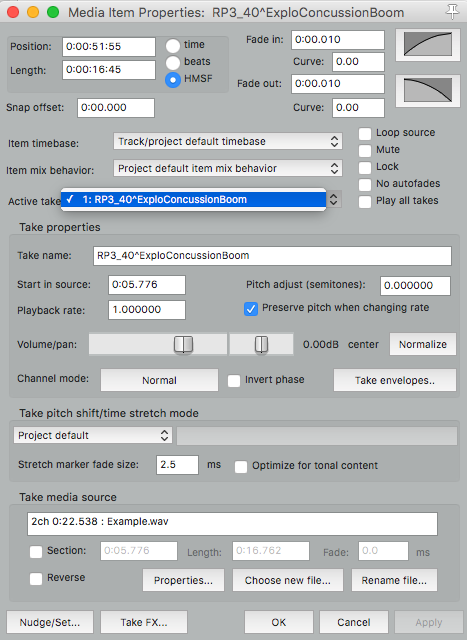Click the Choose new file button
467x640 pixels.
coord(288,580)
